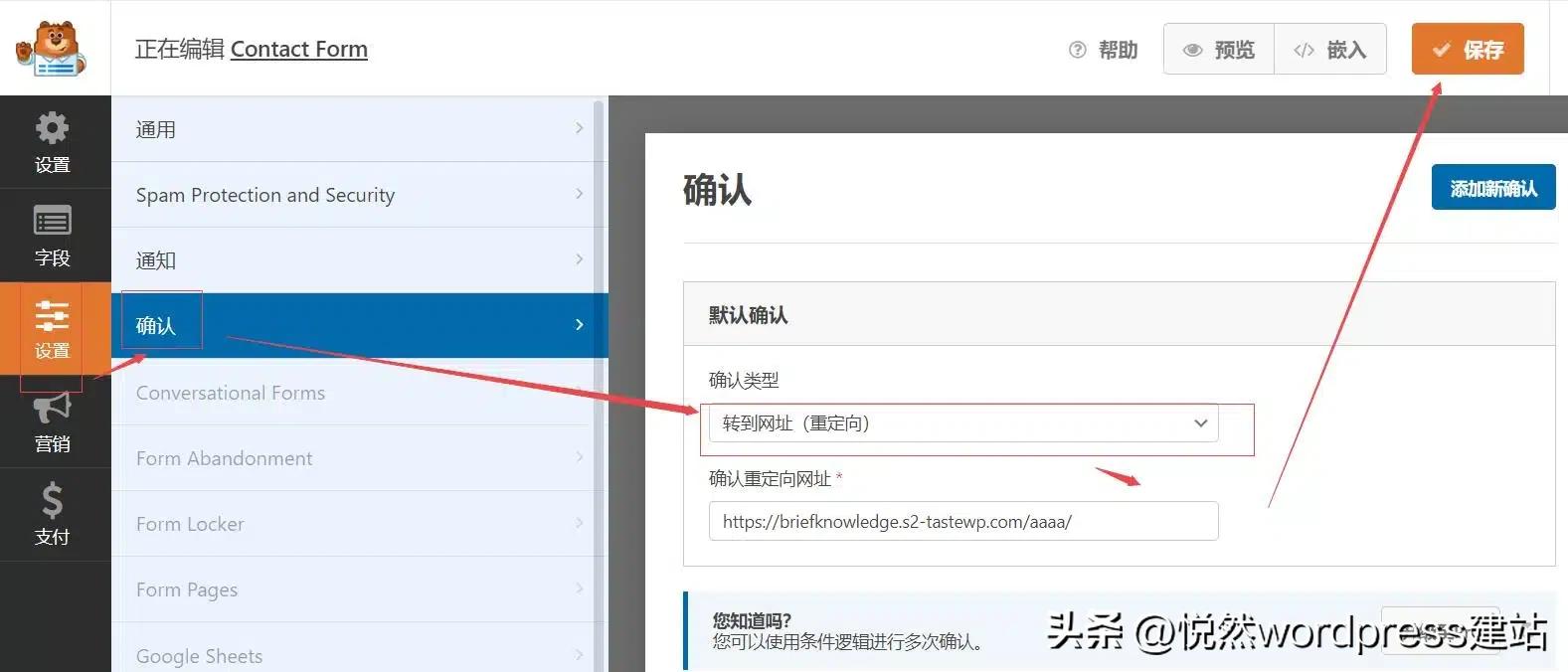The height and width of the screenshot is (672, 1568).
Task: Click the WPForms bear mascot logo
Action: pyautogui.click(x=52, y=49)
